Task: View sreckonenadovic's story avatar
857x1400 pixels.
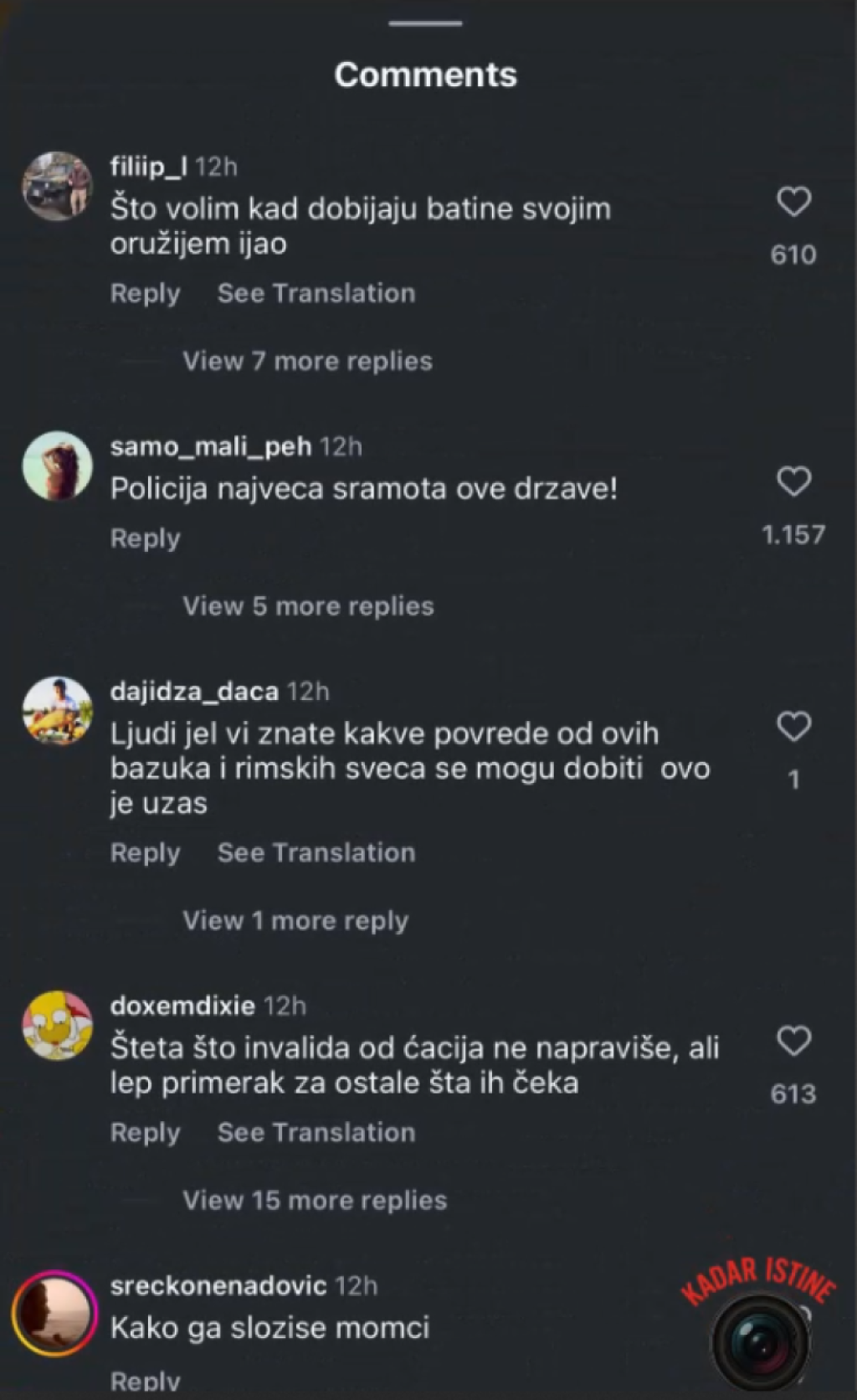Action: pyautogui.click(x=55, y=1313)
